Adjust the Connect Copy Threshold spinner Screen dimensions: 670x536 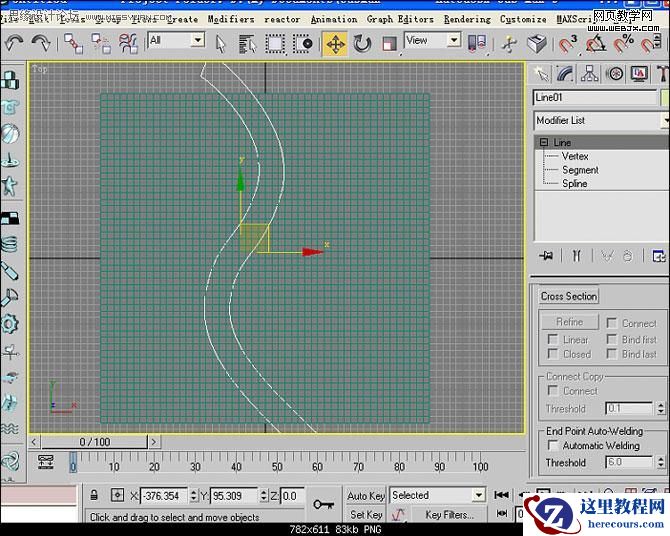click(x=661, y=408)
